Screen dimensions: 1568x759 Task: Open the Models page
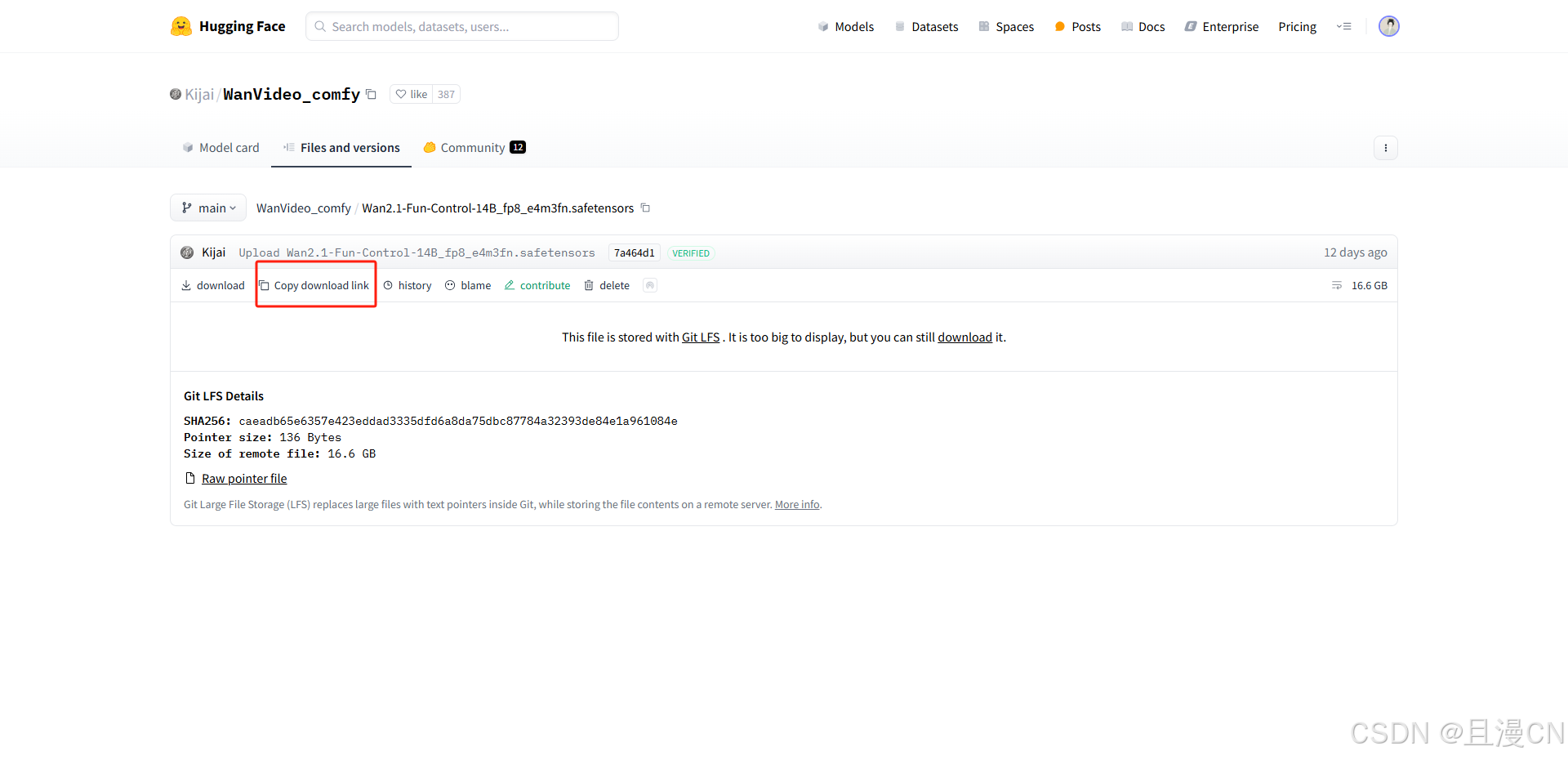point(846,27)
